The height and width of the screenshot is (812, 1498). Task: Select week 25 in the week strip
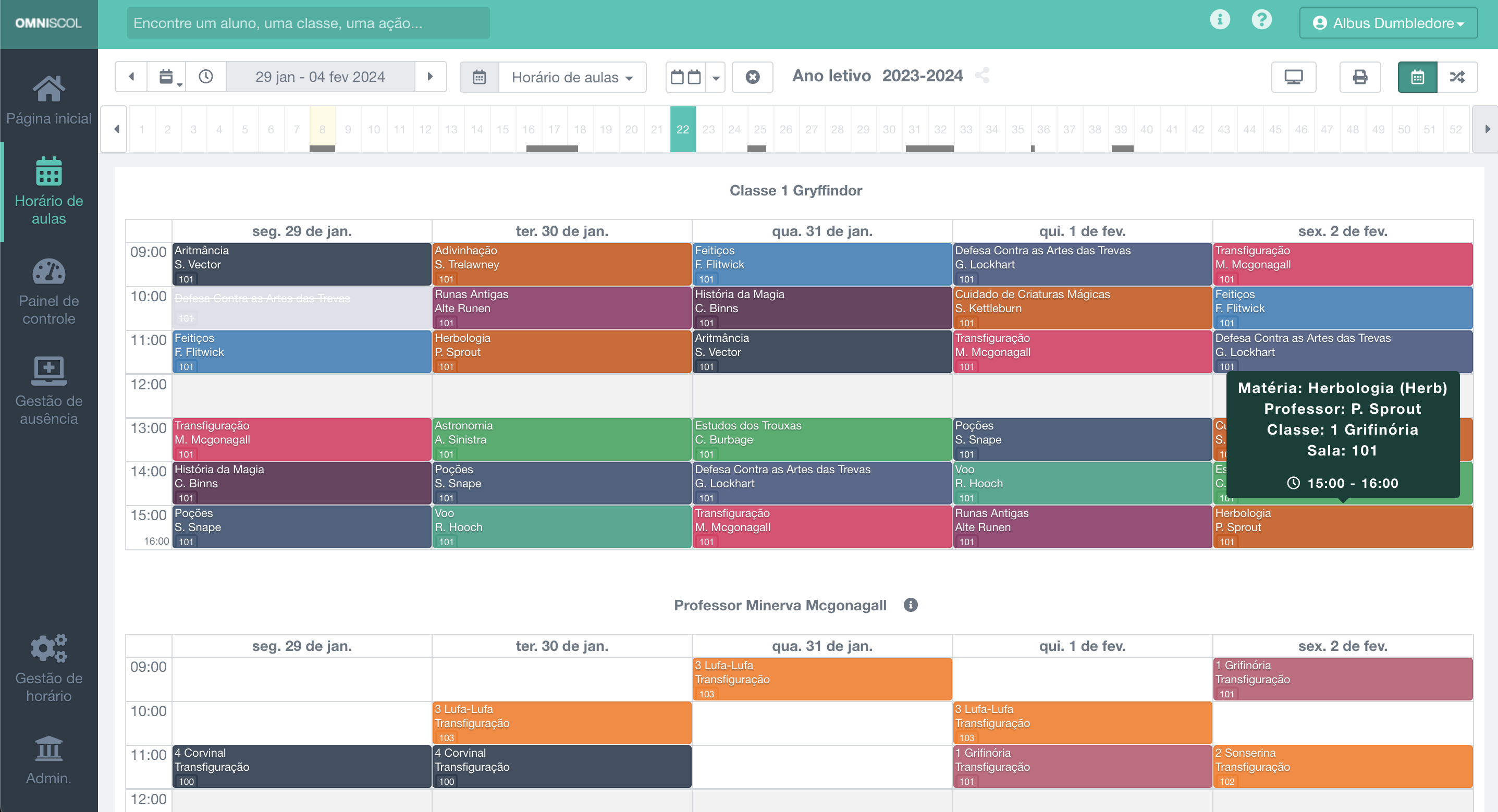pos(759,129)
